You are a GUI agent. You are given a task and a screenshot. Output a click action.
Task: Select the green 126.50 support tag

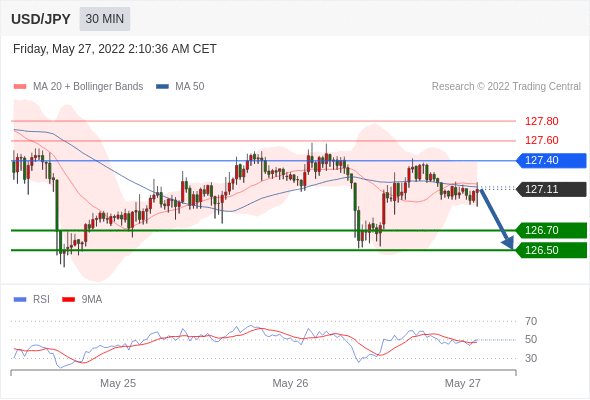tap(551, 250)
